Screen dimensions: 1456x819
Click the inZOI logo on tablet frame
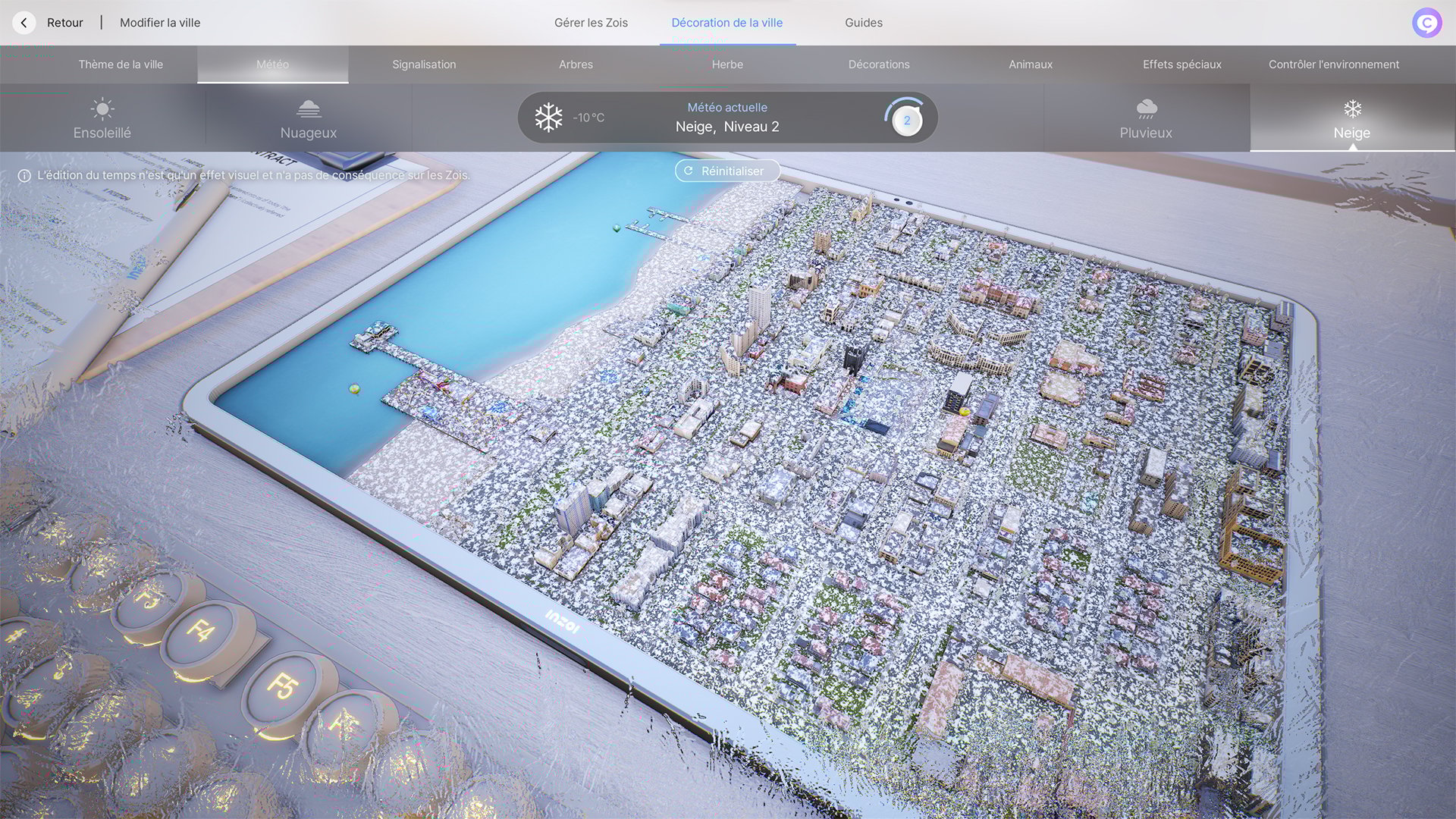pyautogui.click(x=562, y=622)
